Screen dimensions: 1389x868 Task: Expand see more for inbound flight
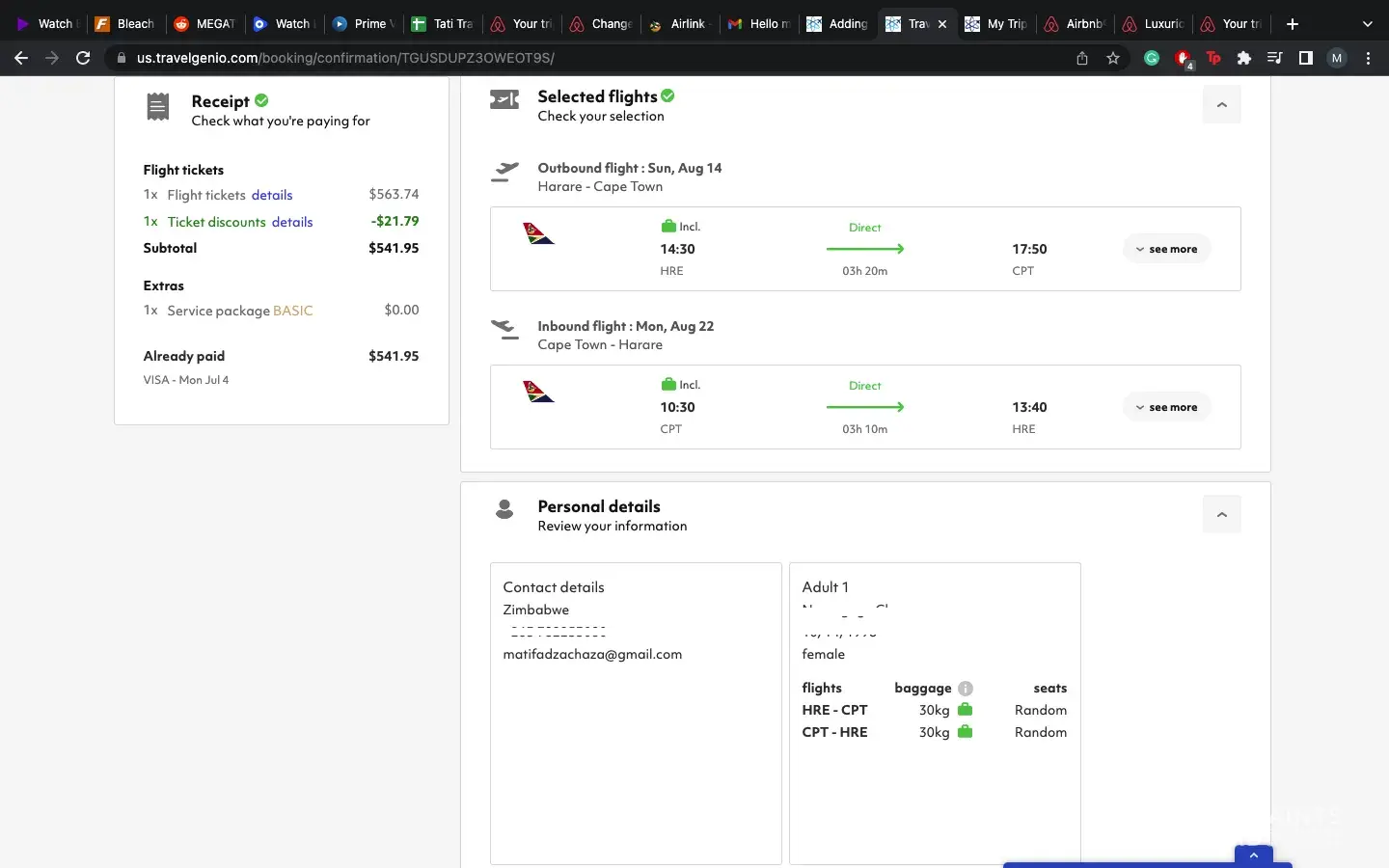coord(1166,407)
